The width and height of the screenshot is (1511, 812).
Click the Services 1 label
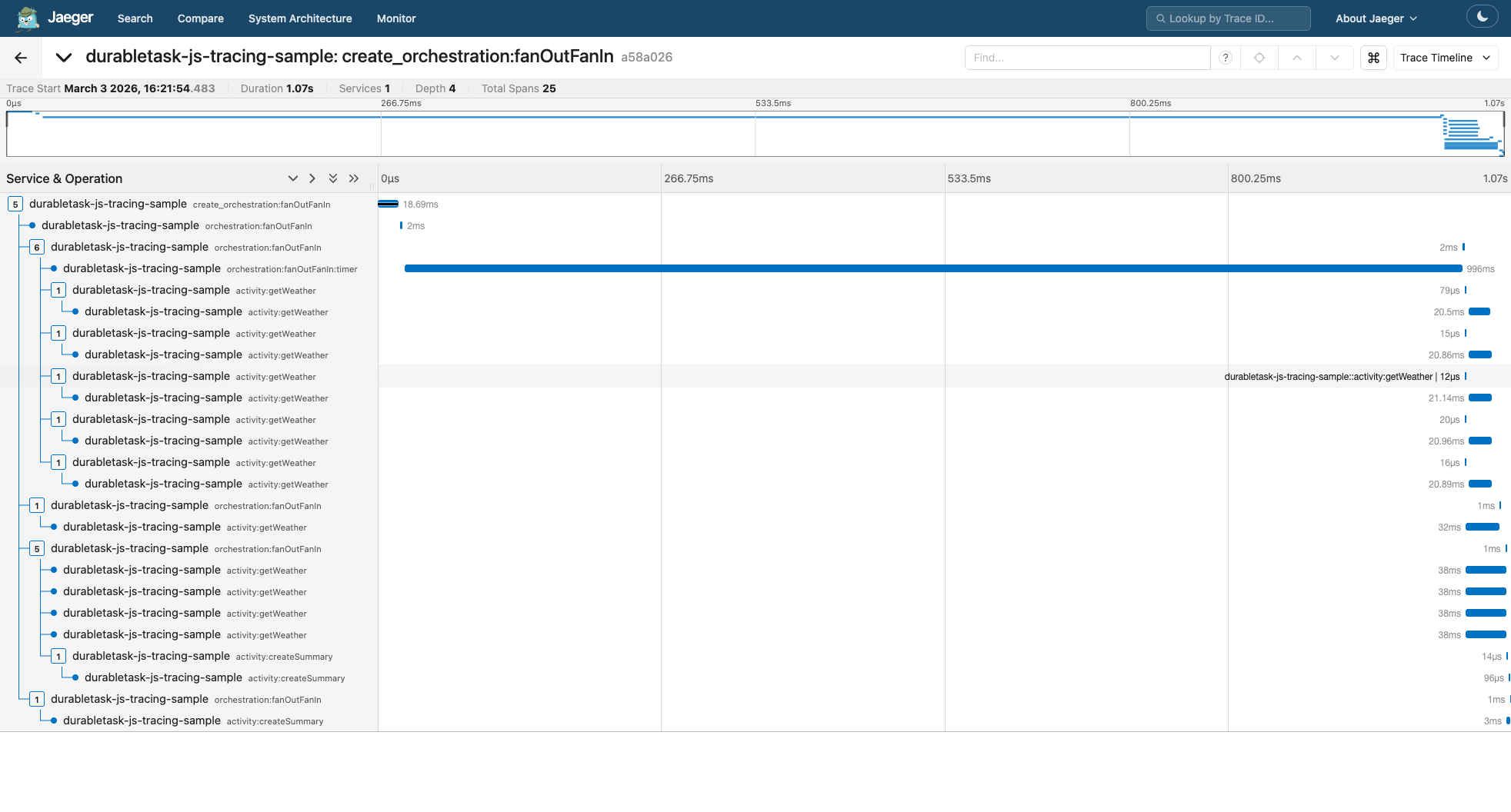coord(365,88)
